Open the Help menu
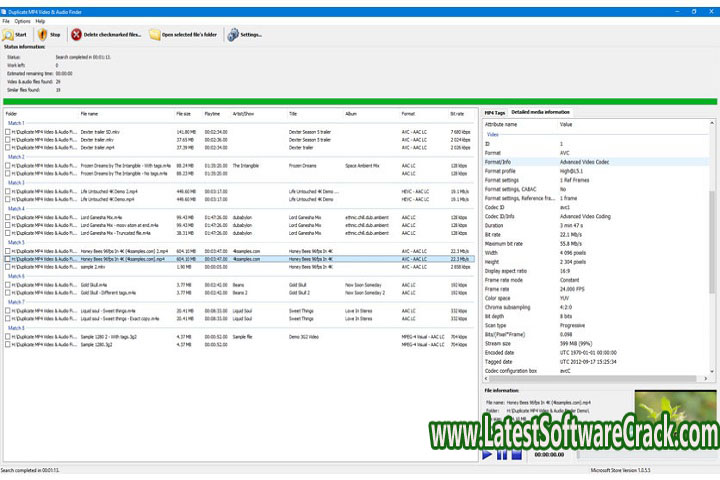The width and height of the screenshot is (720, 480). coord(40,21)
